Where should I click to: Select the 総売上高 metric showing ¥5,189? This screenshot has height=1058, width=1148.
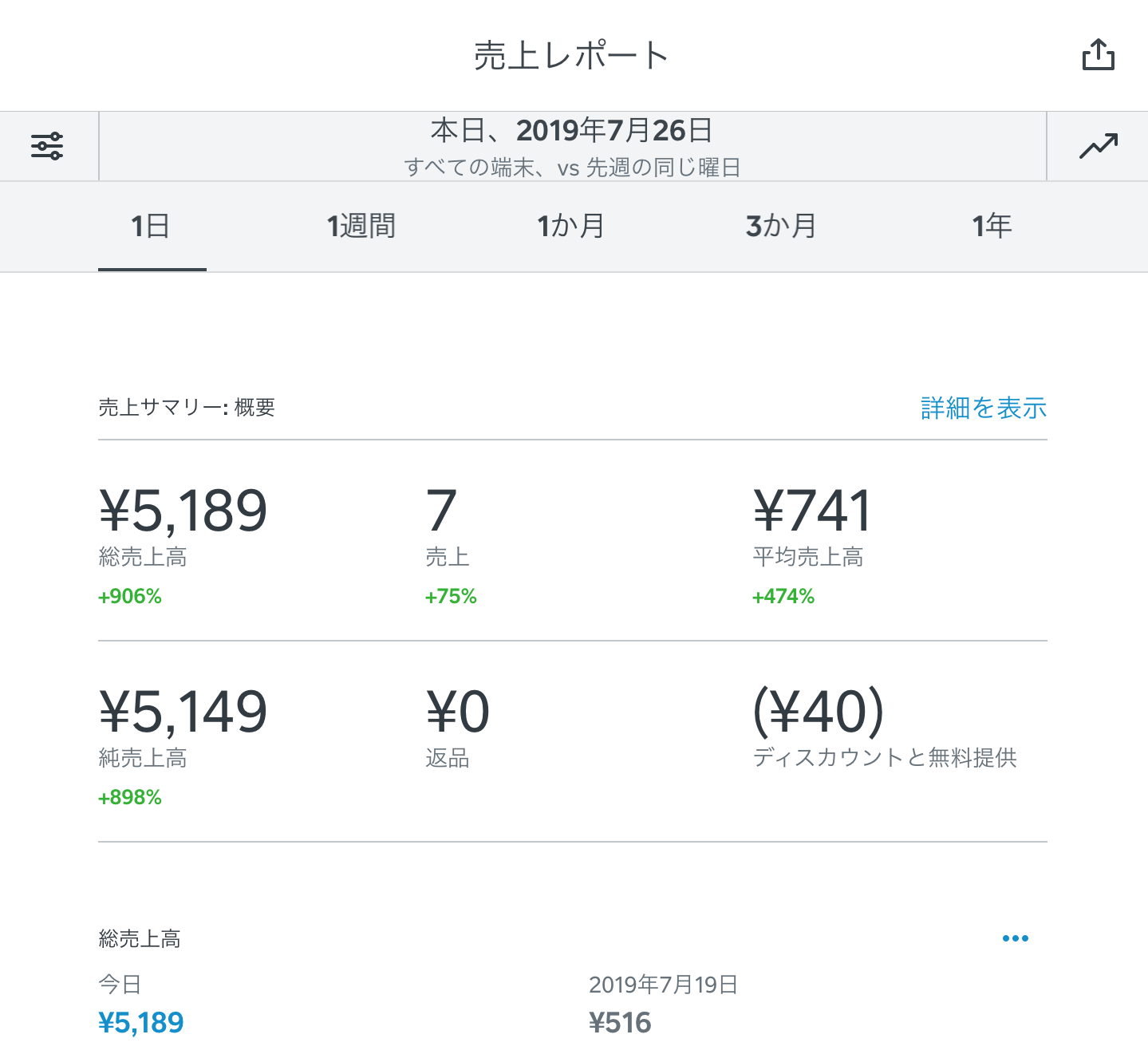(x=183, y=511)
